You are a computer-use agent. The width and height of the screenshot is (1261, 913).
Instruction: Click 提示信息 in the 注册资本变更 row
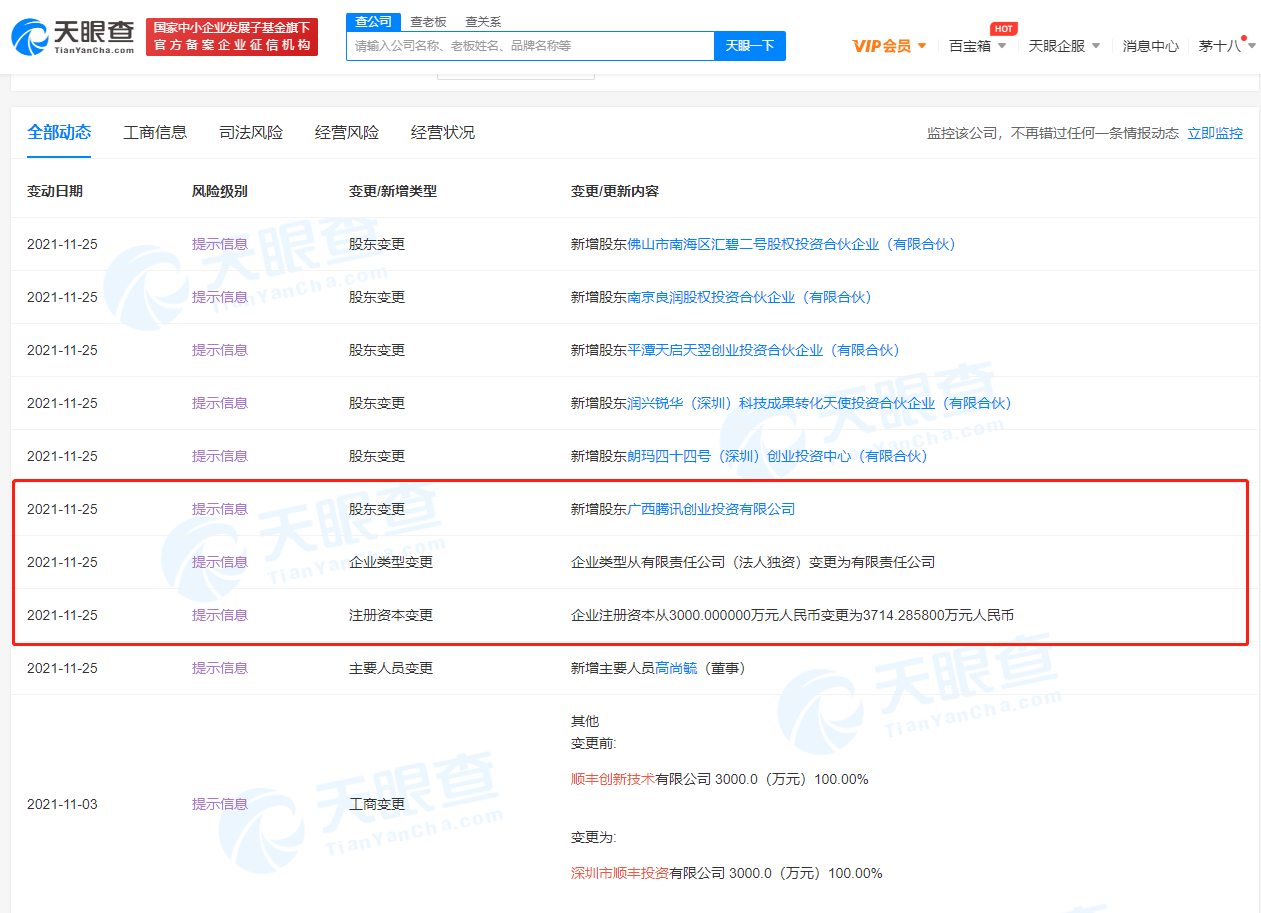pos(220,615)
